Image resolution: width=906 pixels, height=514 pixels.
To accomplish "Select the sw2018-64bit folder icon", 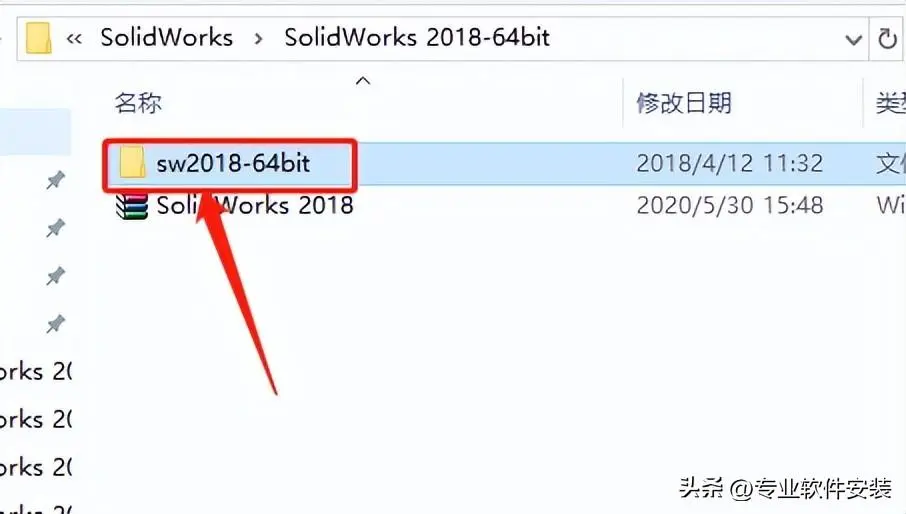I will pyautogui.click(x=132, y=162).
